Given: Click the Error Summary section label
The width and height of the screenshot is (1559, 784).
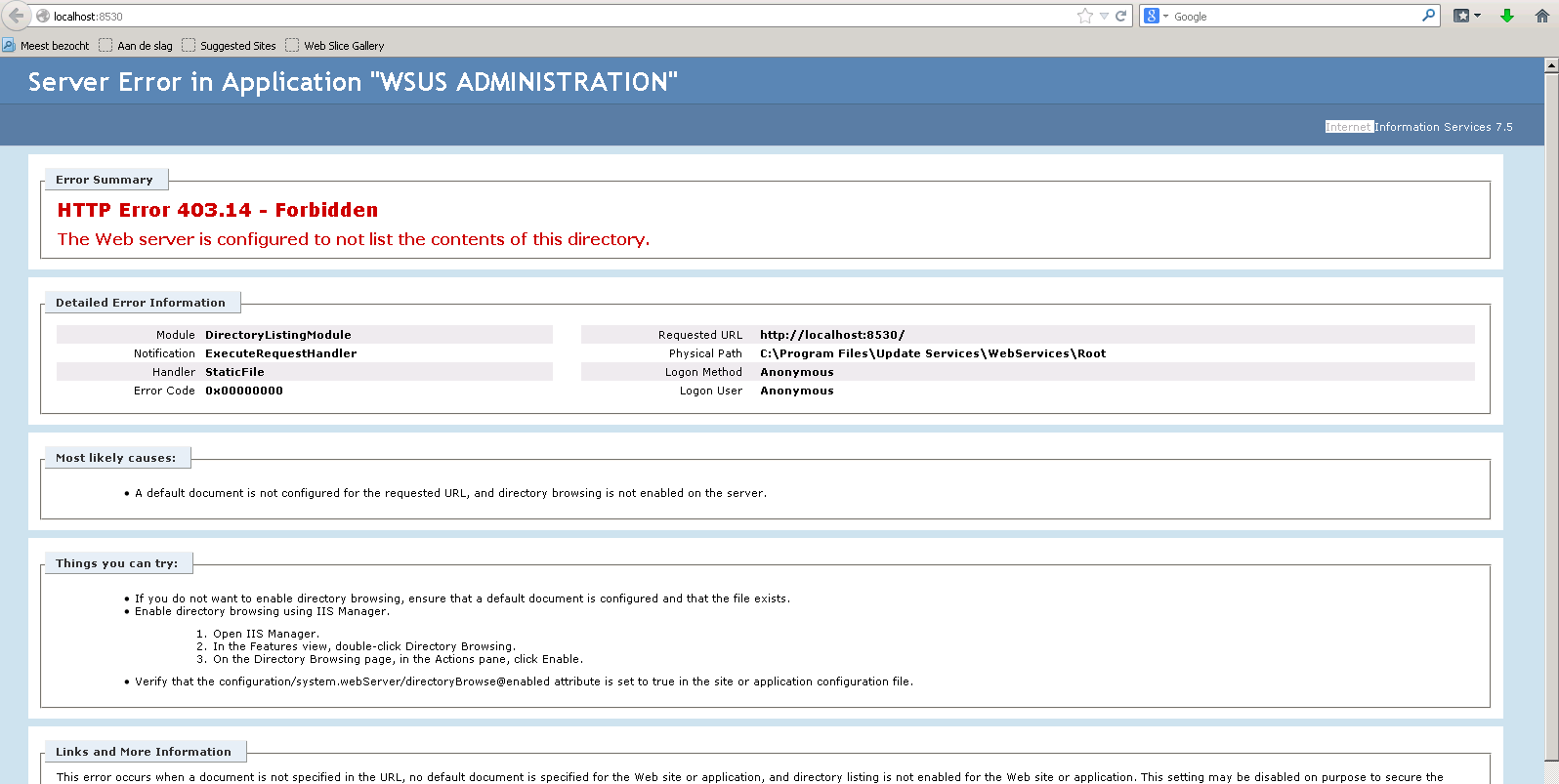Looking at the screenshot, I should pyautogui.click(x=105, y=180).
